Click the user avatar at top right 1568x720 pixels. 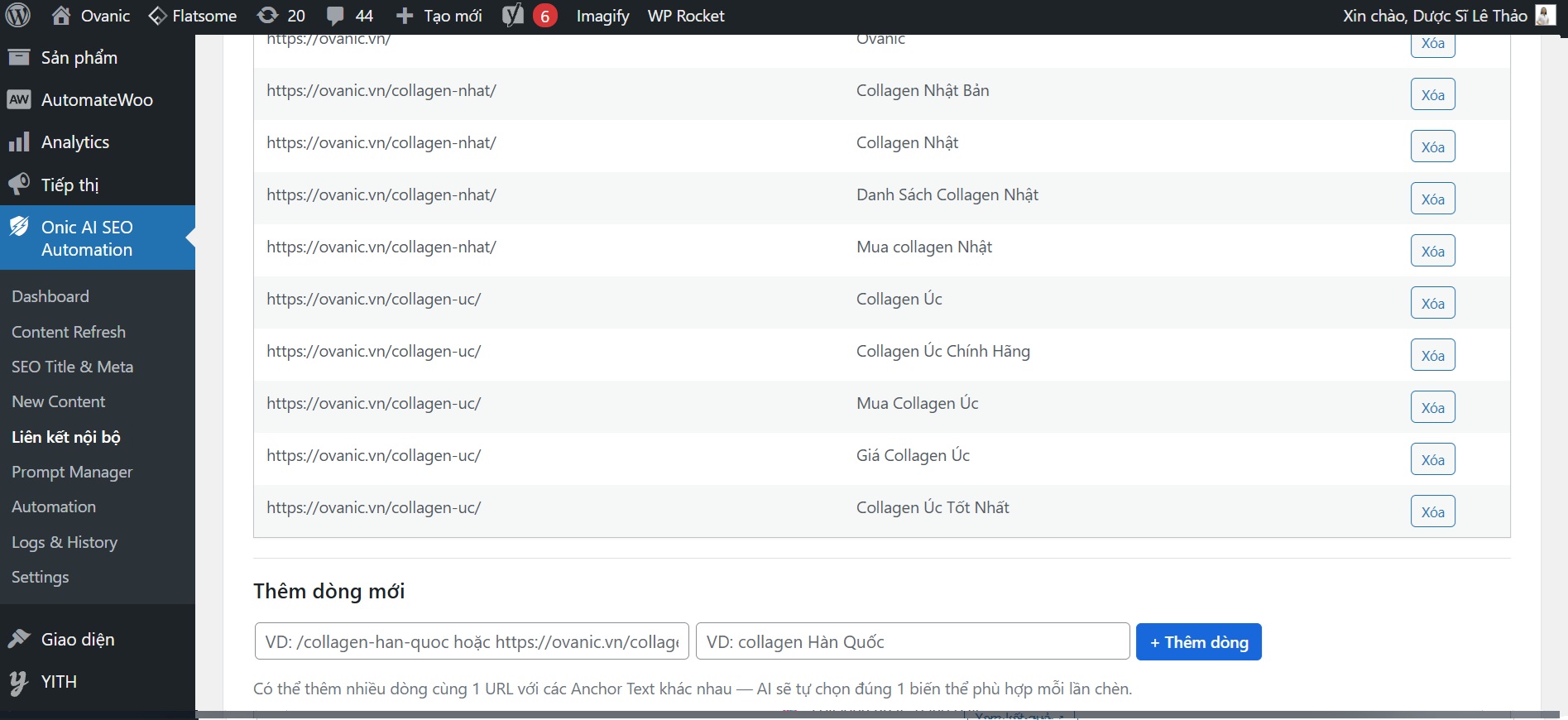pos(1545,16)
